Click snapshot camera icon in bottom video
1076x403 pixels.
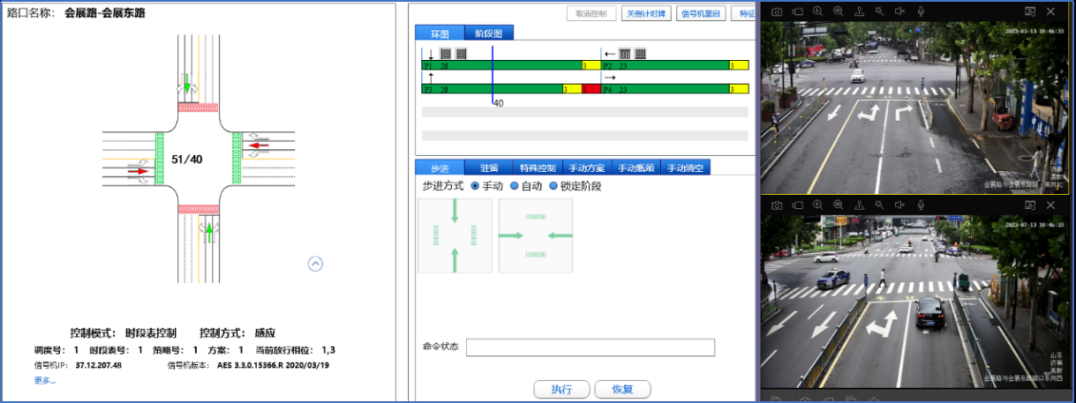click(776, 204)
